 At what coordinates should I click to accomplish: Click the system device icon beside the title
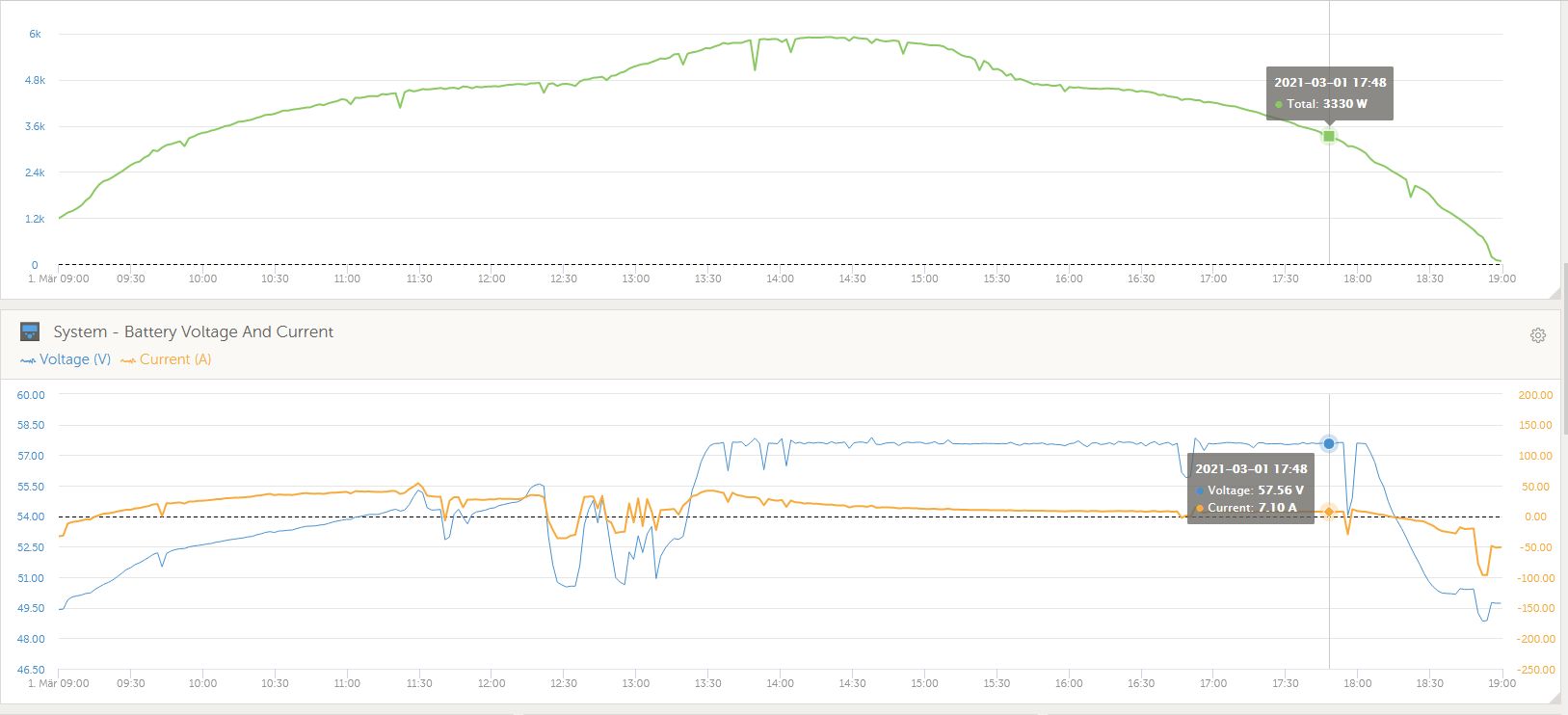30,332
